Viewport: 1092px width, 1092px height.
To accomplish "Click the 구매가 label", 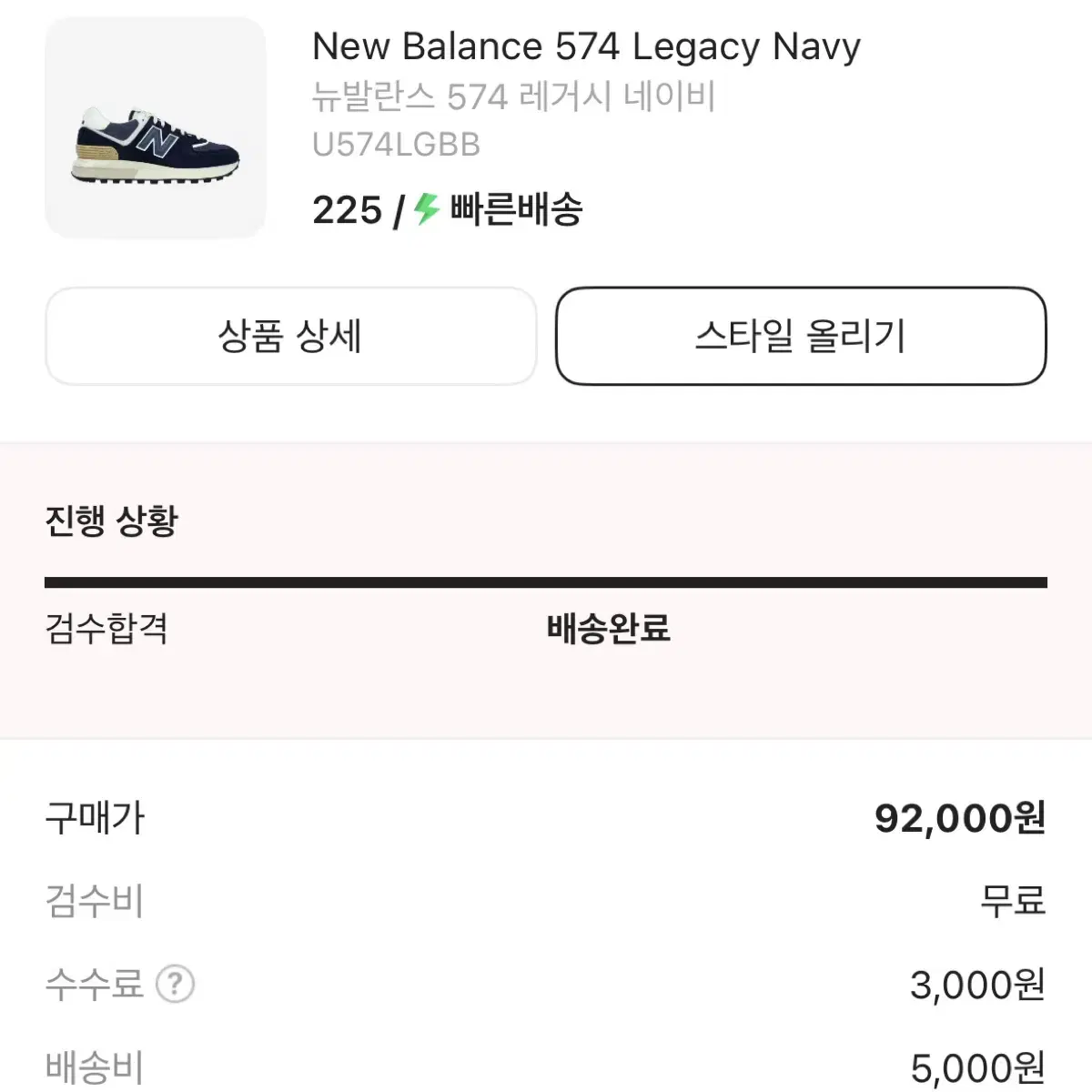I will [95, 818].
